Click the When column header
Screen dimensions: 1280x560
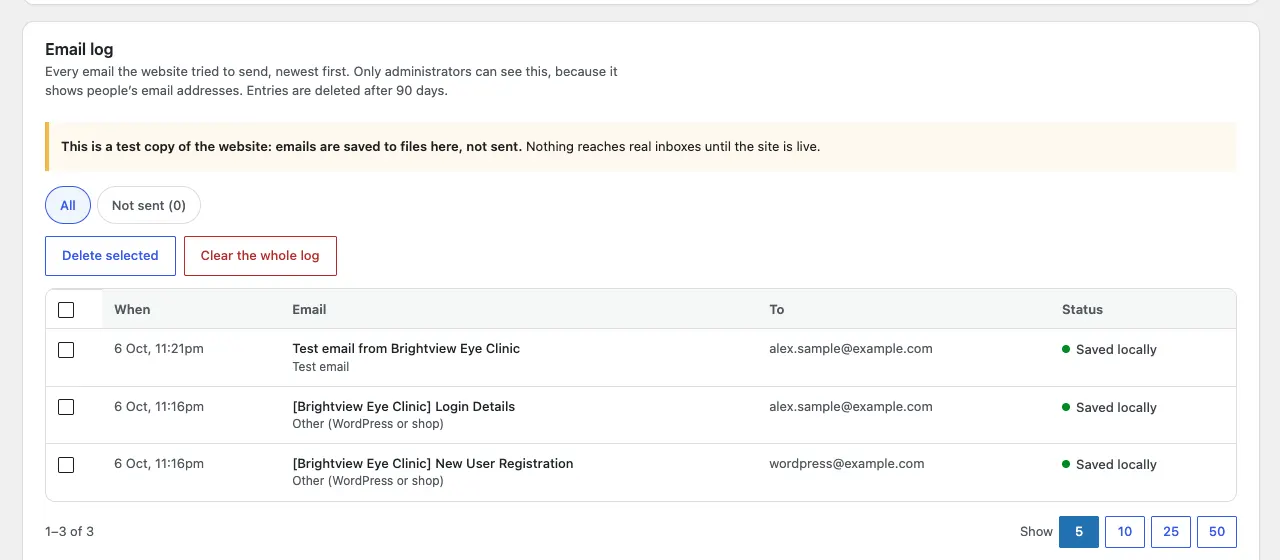(132, 310)
